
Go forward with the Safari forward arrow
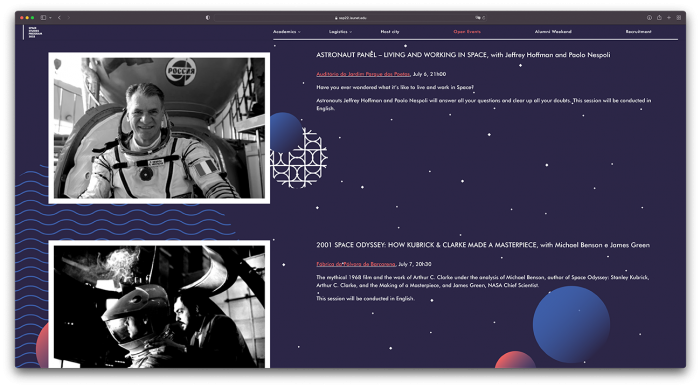(68, 17)
